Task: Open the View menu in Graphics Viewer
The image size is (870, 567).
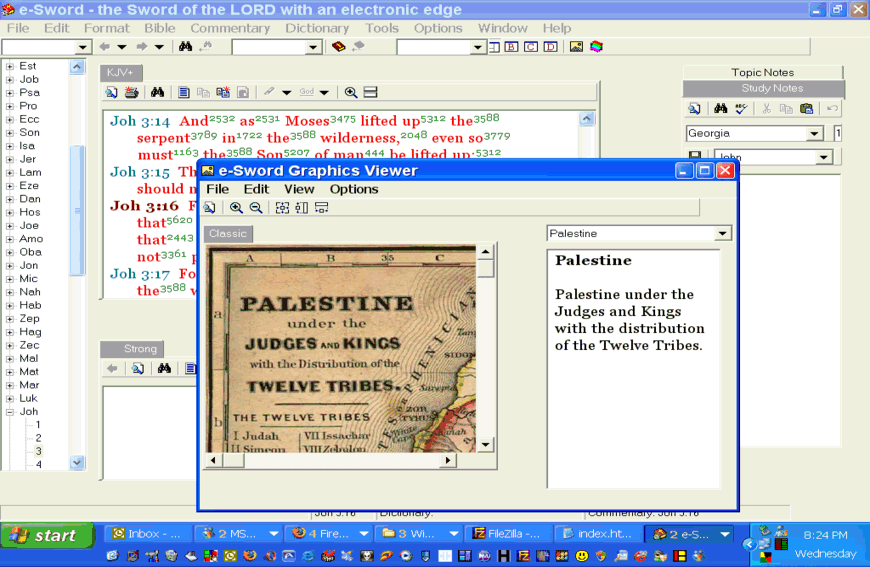Action: click(x=299, y=189)
